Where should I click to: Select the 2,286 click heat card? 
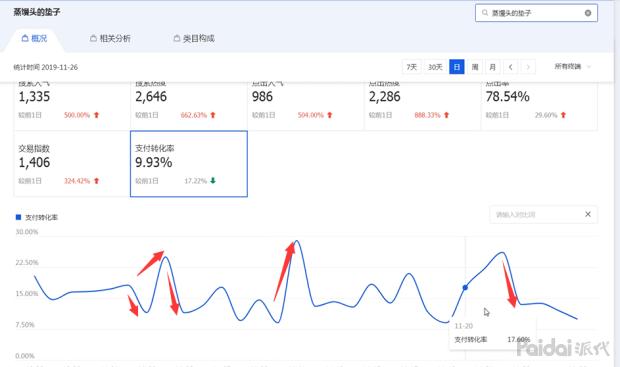[x=422, y=106]
